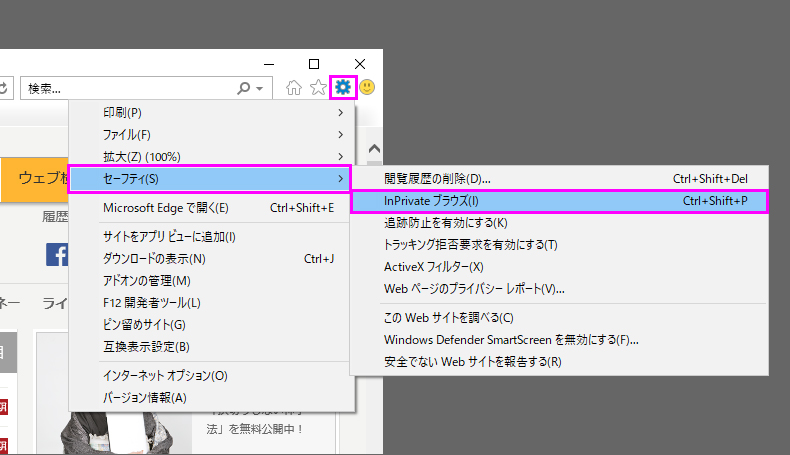
Task: Expand the ファイル(F) submenu
Action: 210,135
